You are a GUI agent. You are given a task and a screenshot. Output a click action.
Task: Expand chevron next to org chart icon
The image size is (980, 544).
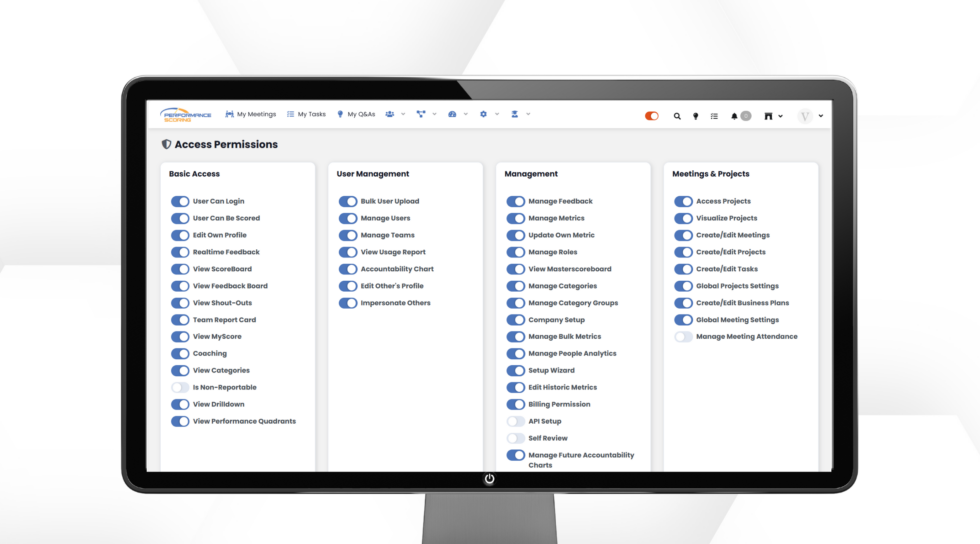pyautogui.click(x=434, y=114)
